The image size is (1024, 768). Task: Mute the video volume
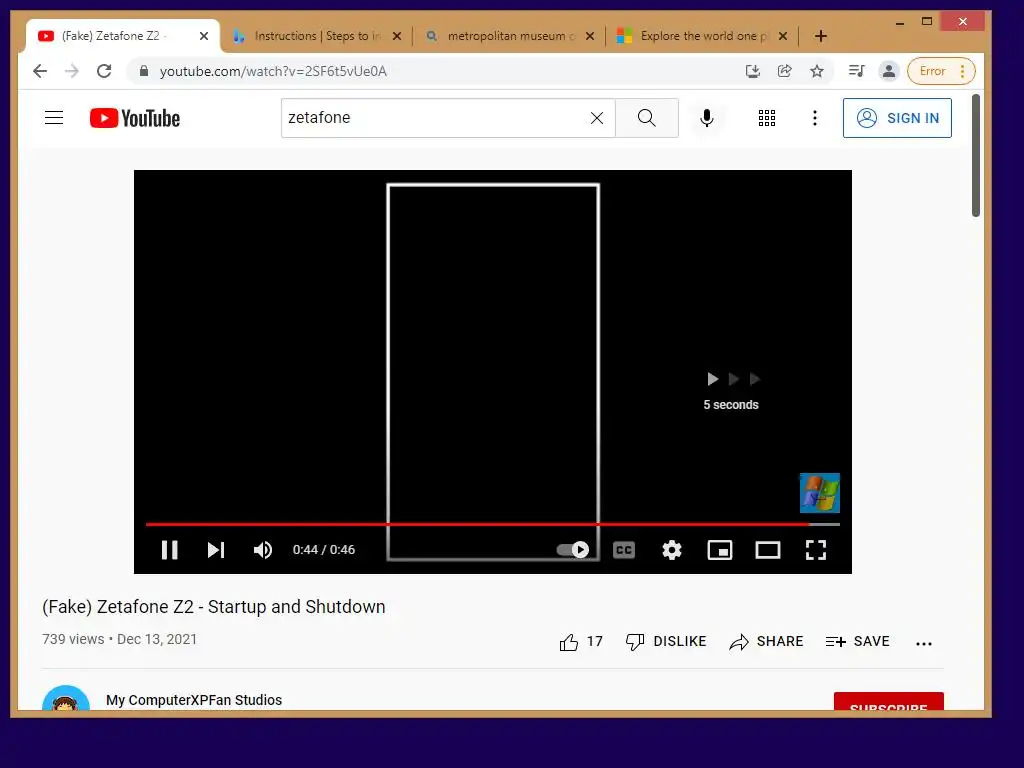click(x=263, y=550)
